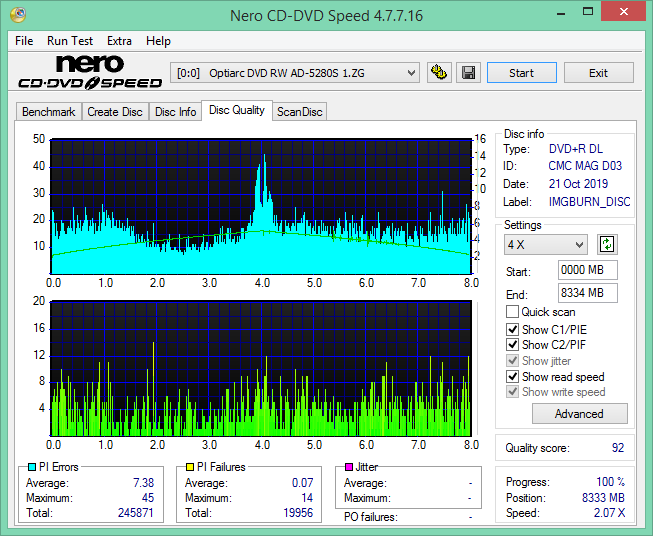
Task: Click the PO failures label
Action: click(x=371, y=517)
